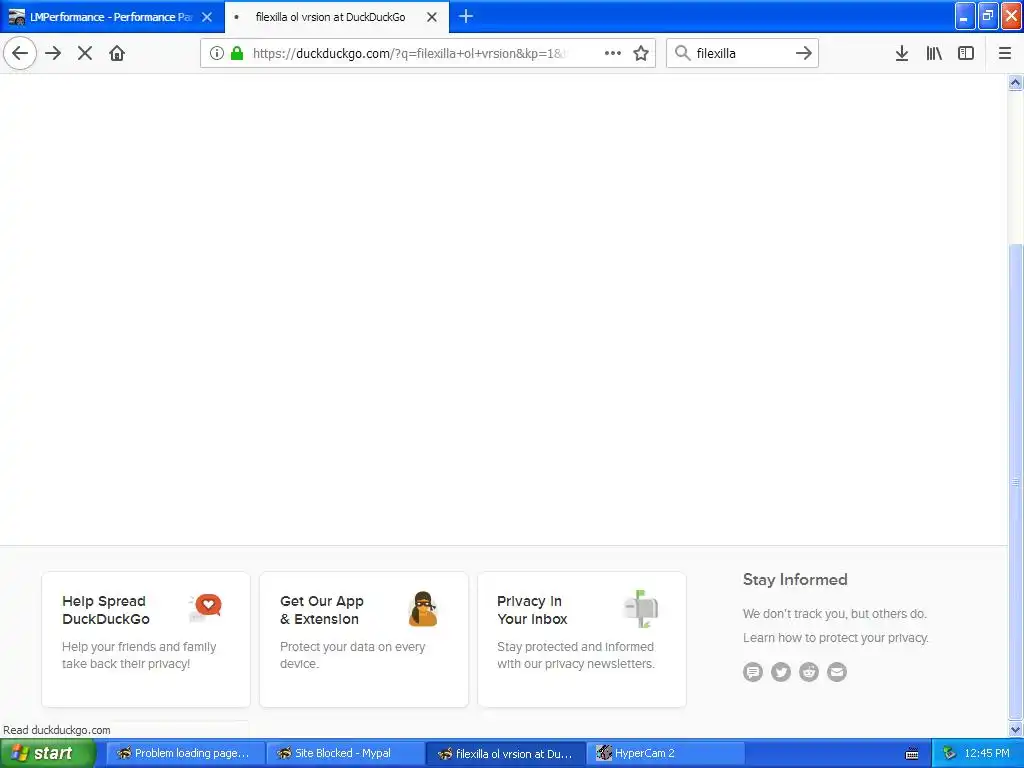Viewport: 1024px width, 768px height.
Task: Click the green secure padlock icon
Action: pyautogui.click(x=237, y=53)
